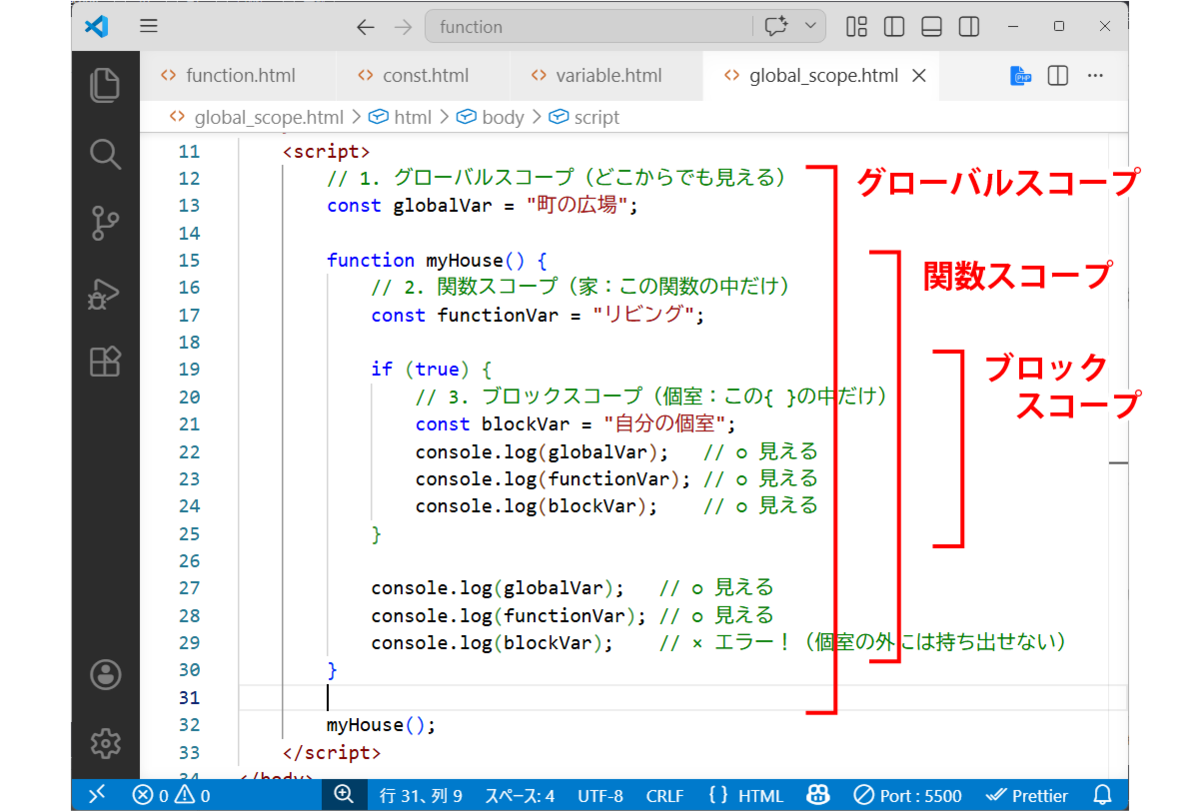Open the Customize Layout button

tap(857, 27)
